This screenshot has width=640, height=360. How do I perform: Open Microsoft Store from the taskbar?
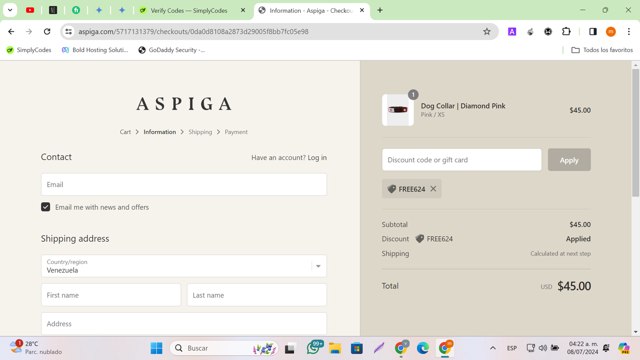(x=357, y=348)
